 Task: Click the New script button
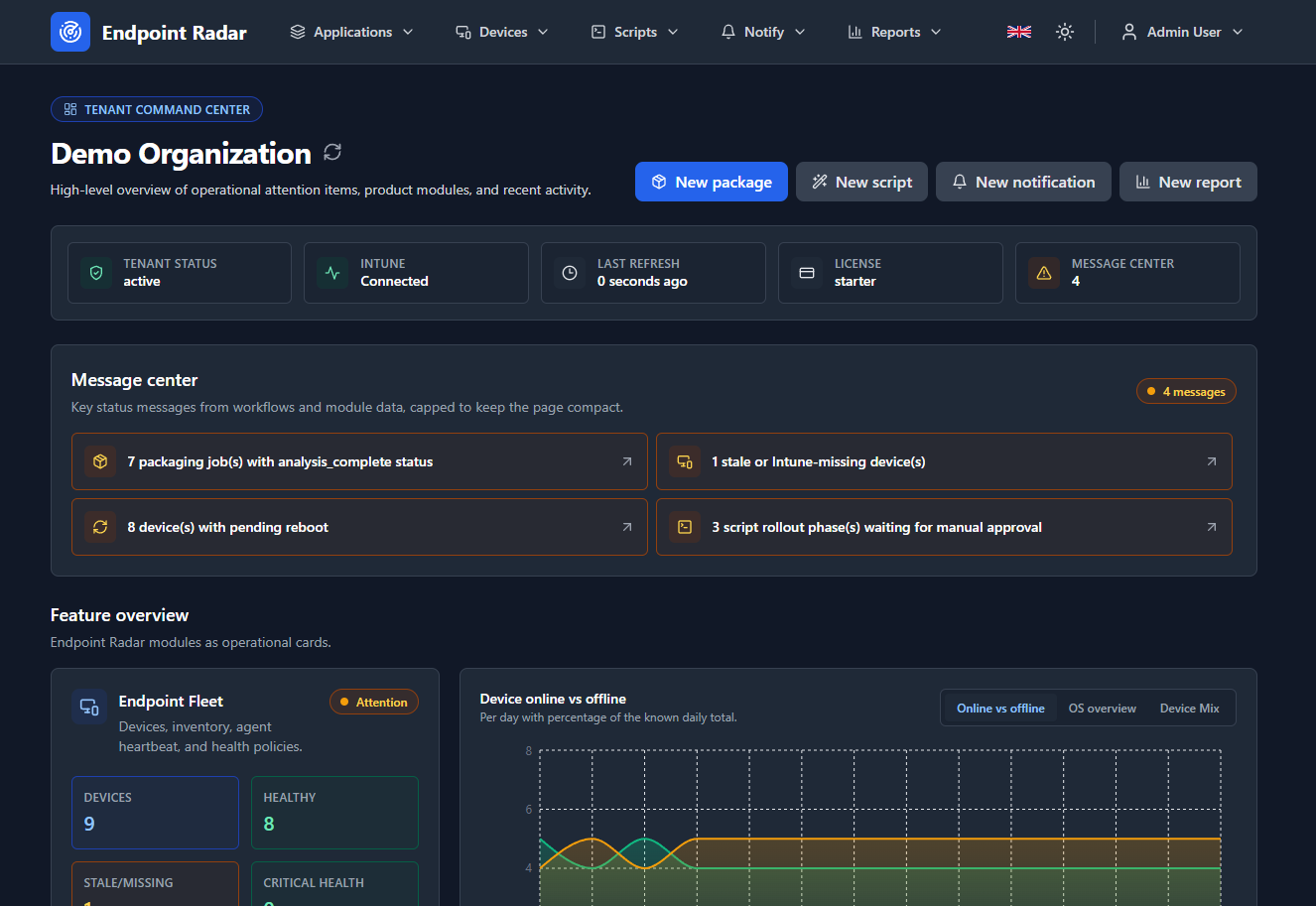coord(861,182)
